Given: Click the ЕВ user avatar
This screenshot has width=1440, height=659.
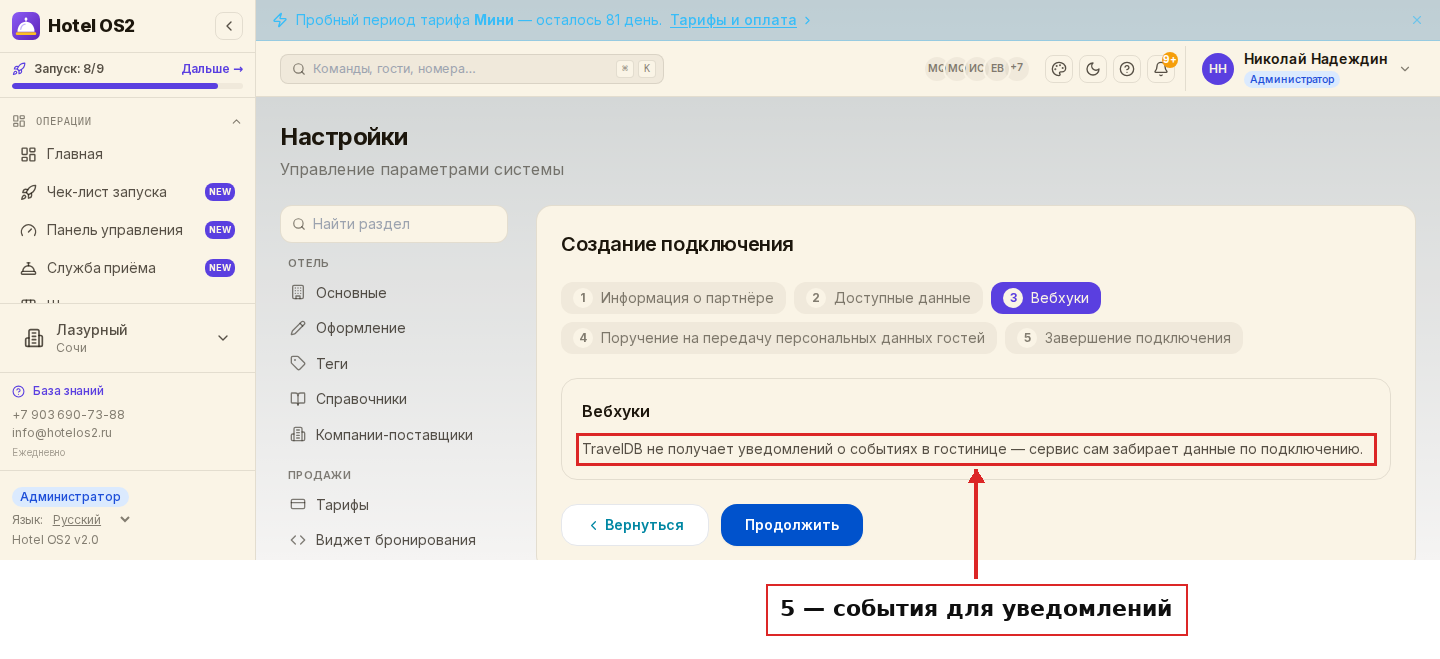Looking at the screenshot, I should click(x=997, y=68).
